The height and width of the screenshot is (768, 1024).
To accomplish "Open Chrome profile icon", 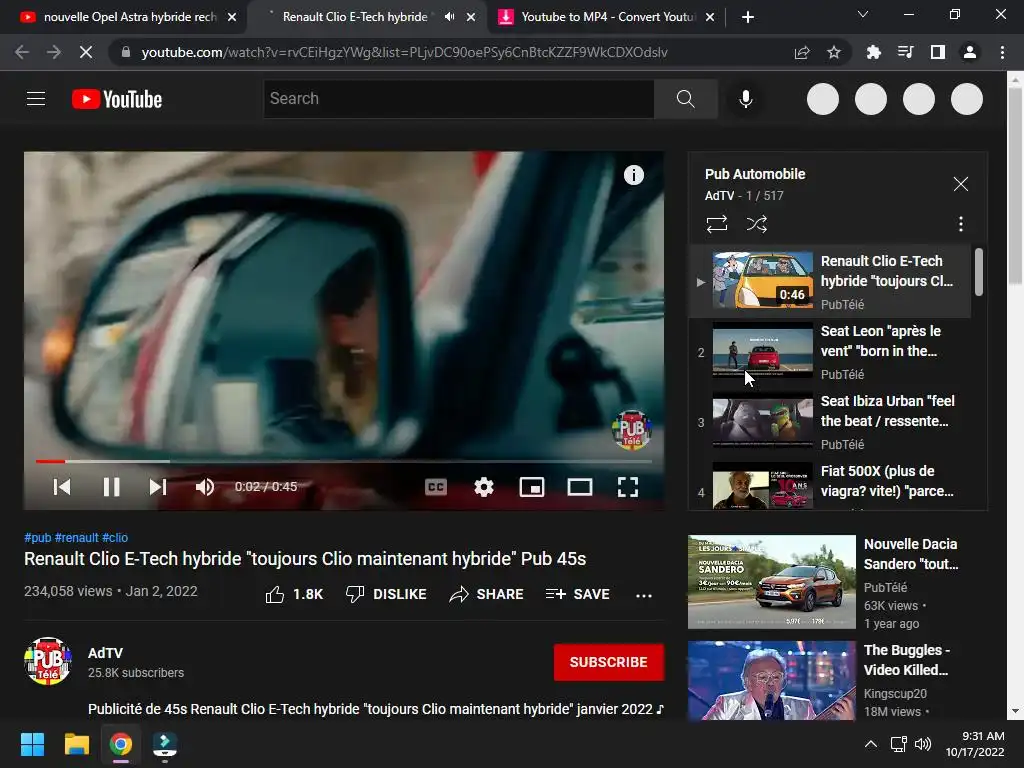I will (x=970, y=52).
